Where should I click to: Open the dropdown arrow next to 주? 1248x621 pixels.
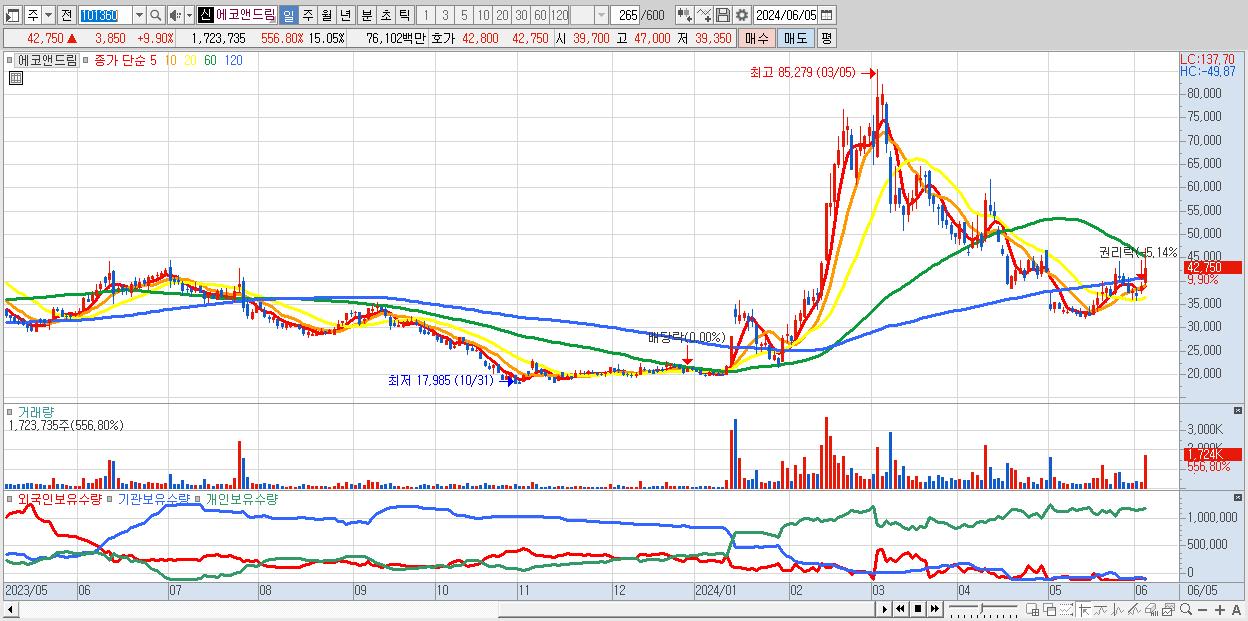[48, 15]
